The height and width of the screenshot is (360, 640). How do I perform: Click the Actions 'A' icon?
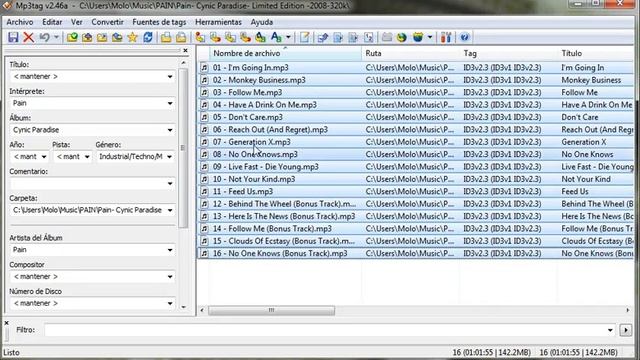pyautogui.click(x=276, y=38)
